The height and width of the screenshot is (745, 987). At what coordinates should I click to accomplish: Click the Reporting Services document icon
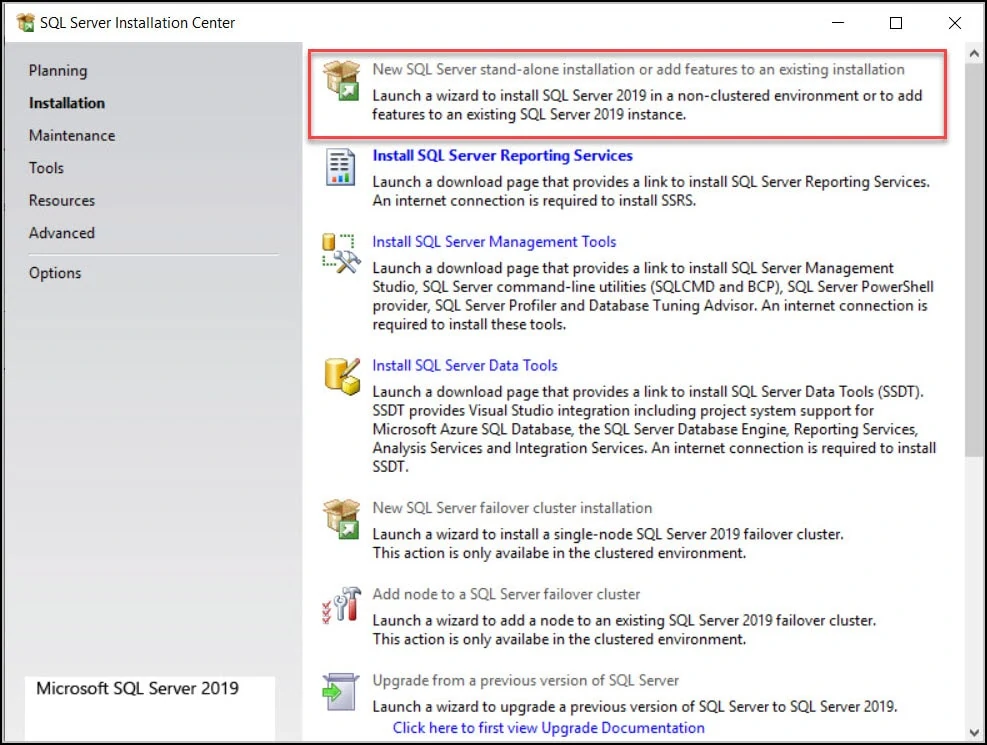pyautogui.click(x=341, y=167)
